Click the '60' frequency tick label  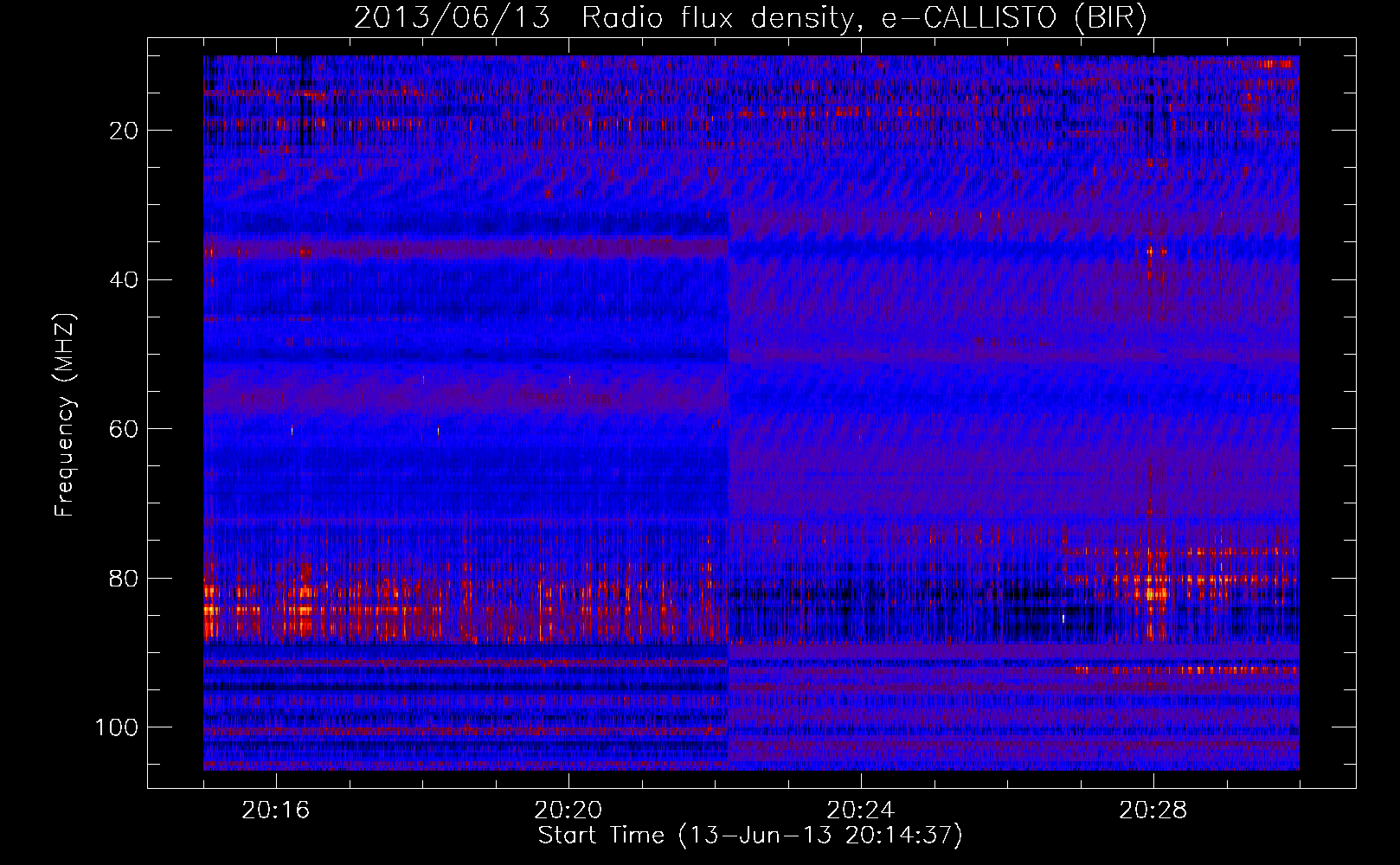(124, 429)
